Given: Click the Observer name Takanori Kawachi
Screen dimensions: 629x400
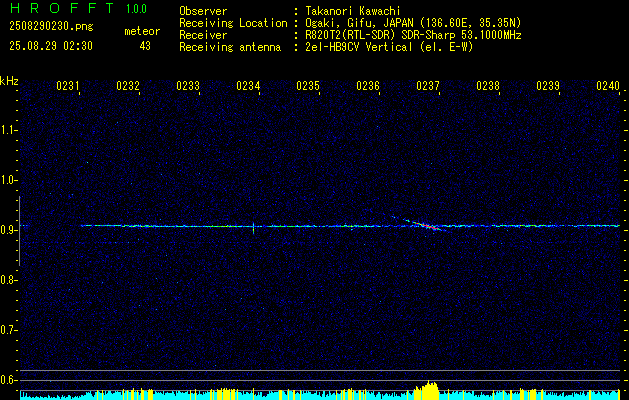Looking at the screenshot, I should click(x=353, y=11).
